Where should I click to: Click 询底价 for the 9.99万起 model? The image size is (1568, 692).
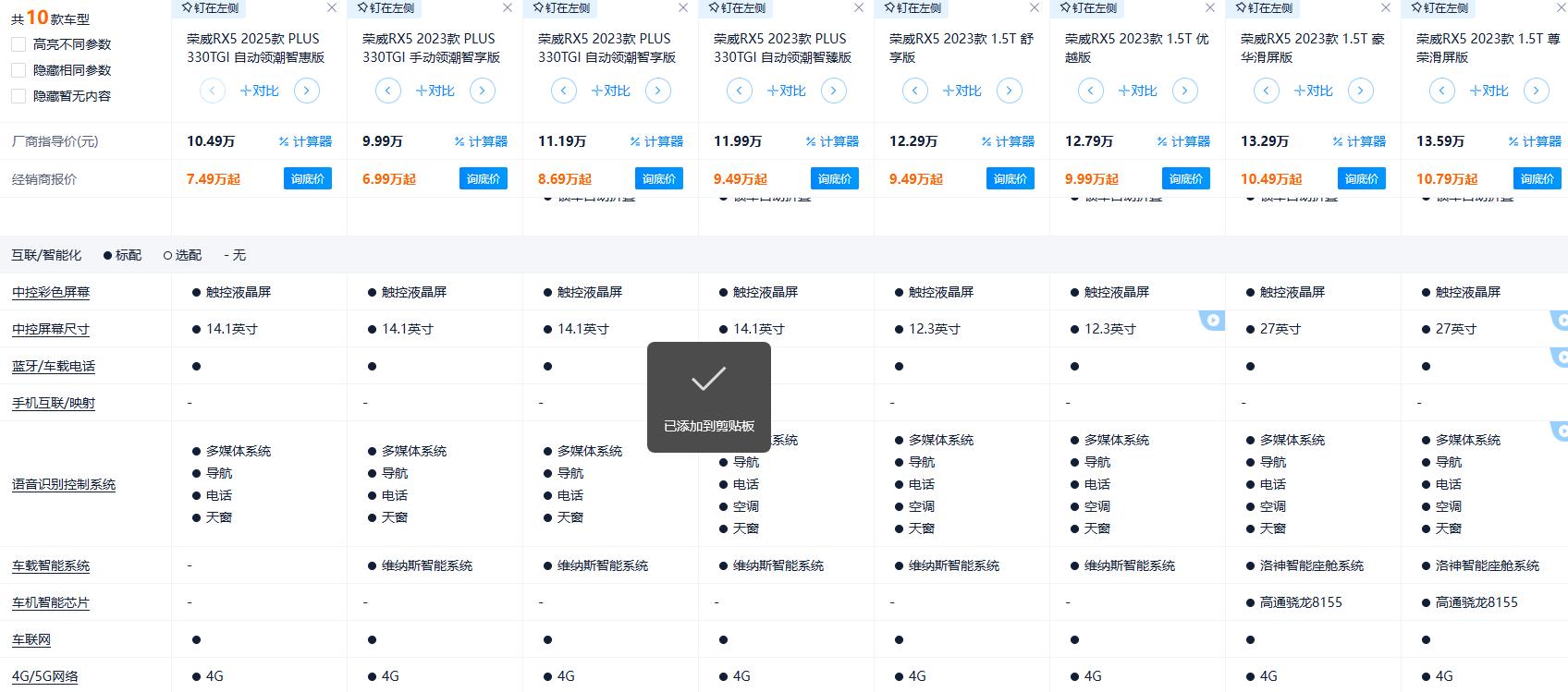(1186, 178)
